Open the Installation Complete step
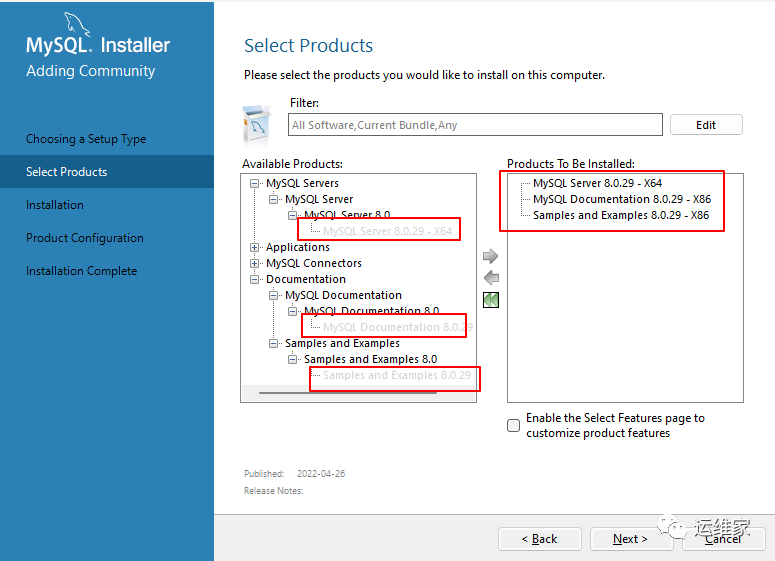Image resolution: width=775 pixels, height=561 pixels. pyautogui.click(x=82, y=271)
